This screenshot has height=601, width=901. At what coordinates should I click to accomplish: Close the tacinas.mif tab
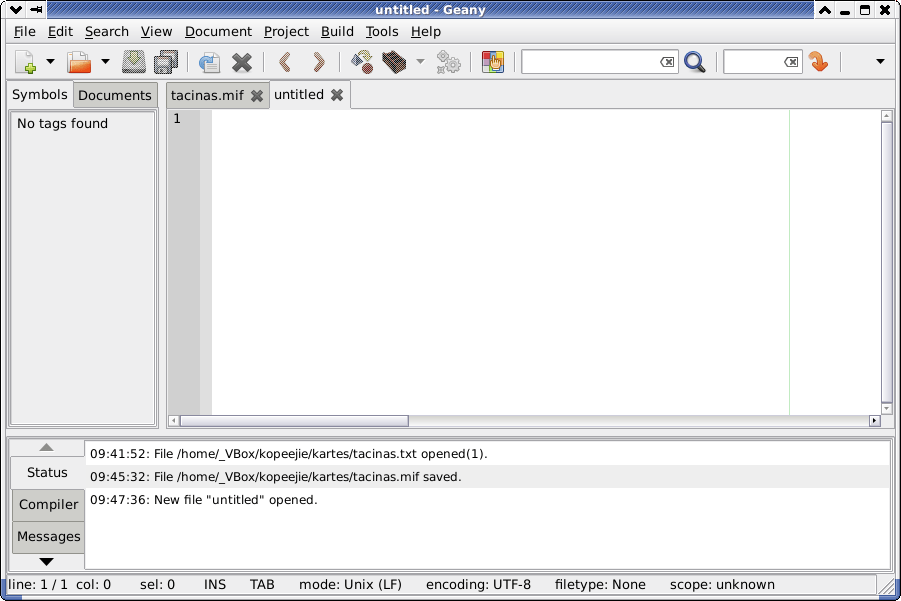257,96
